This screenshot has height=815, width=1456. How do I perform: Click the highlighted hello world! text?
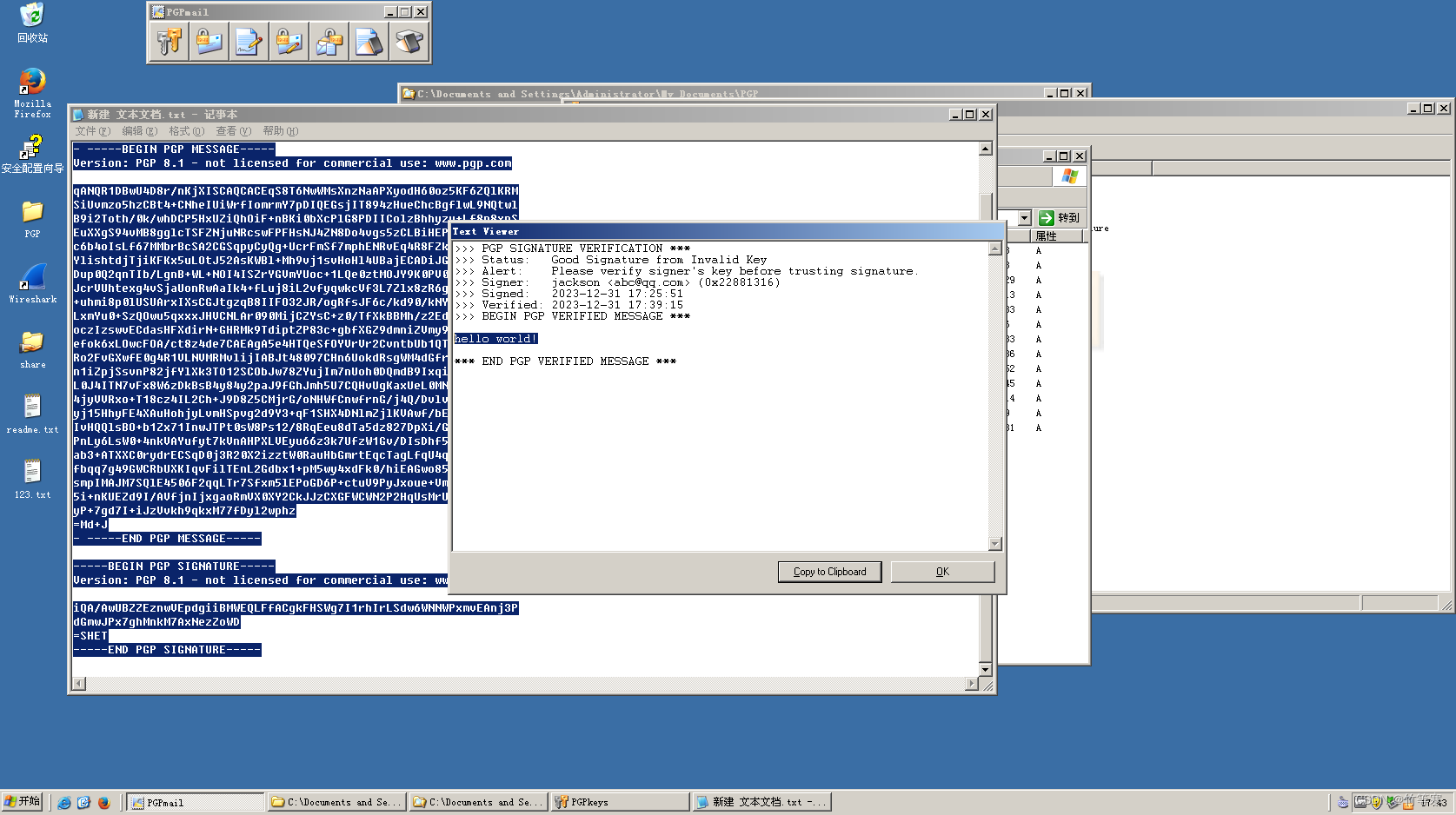495,339
